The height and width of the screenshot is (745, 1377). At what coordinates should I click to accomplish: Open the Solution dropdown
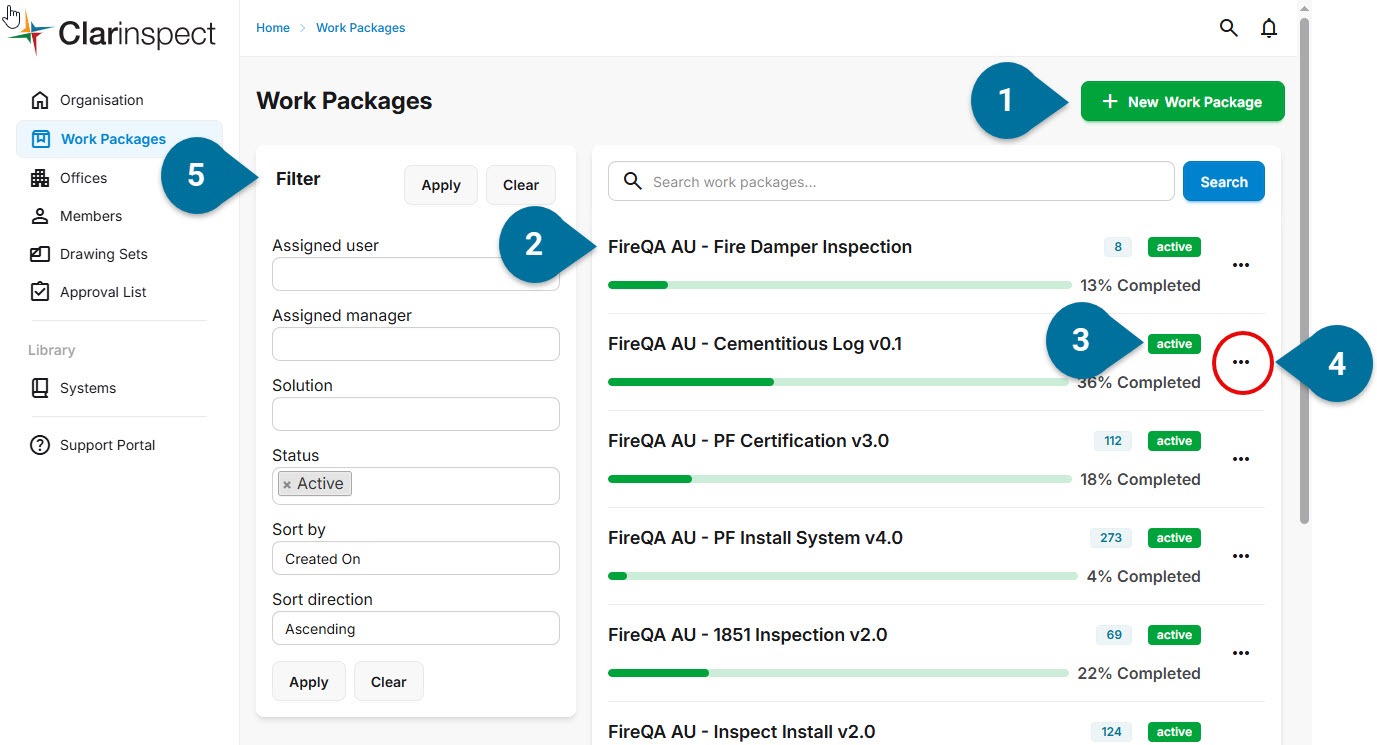pyautogui.click(x=416, y=414)
